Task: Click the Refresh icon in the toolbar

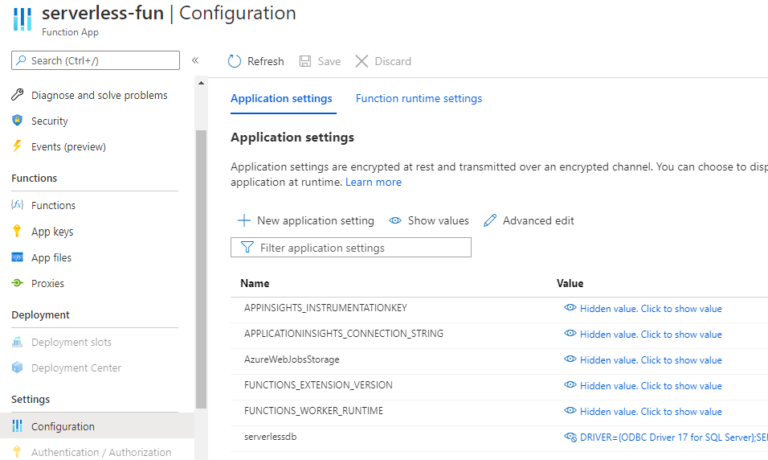Action: [x=235, y=61]
